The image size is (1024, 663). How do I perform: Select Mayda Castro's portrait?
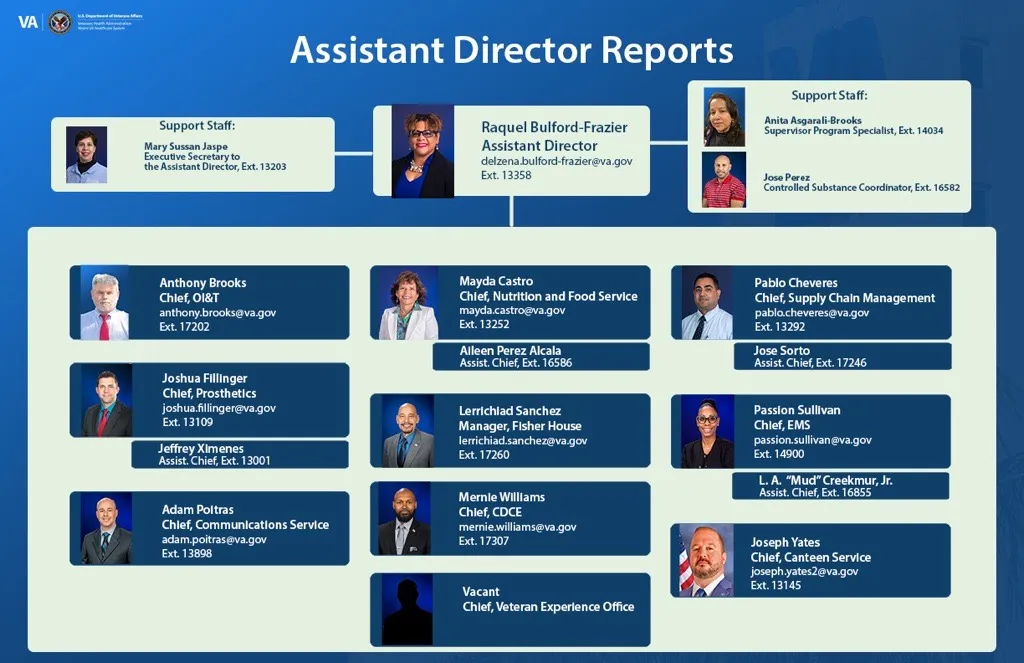coord(408,302)
